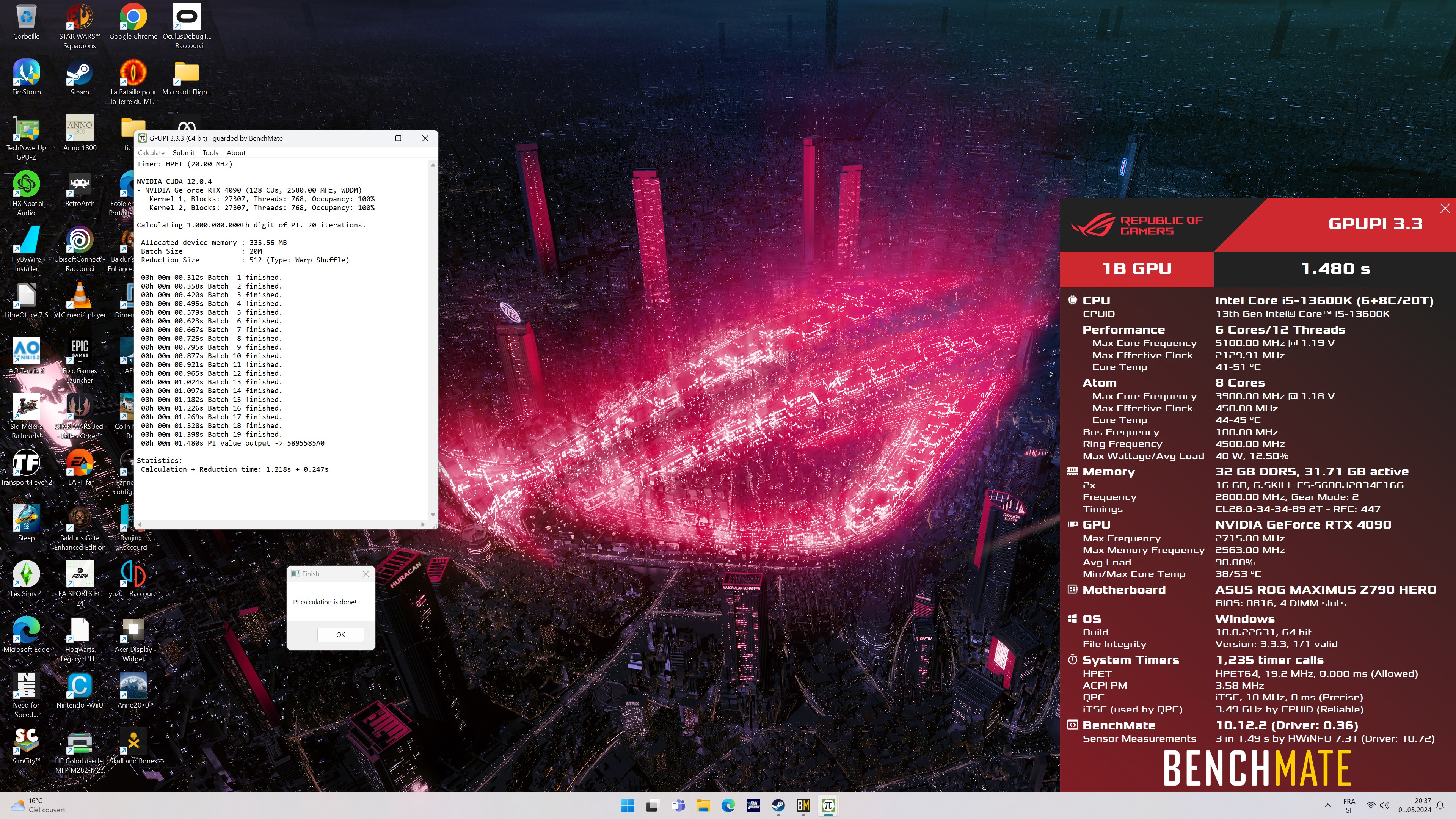Launch Sid Meier's Railroads icon
The height and width of the screenshot is (819, 1456).
[26, 417]
